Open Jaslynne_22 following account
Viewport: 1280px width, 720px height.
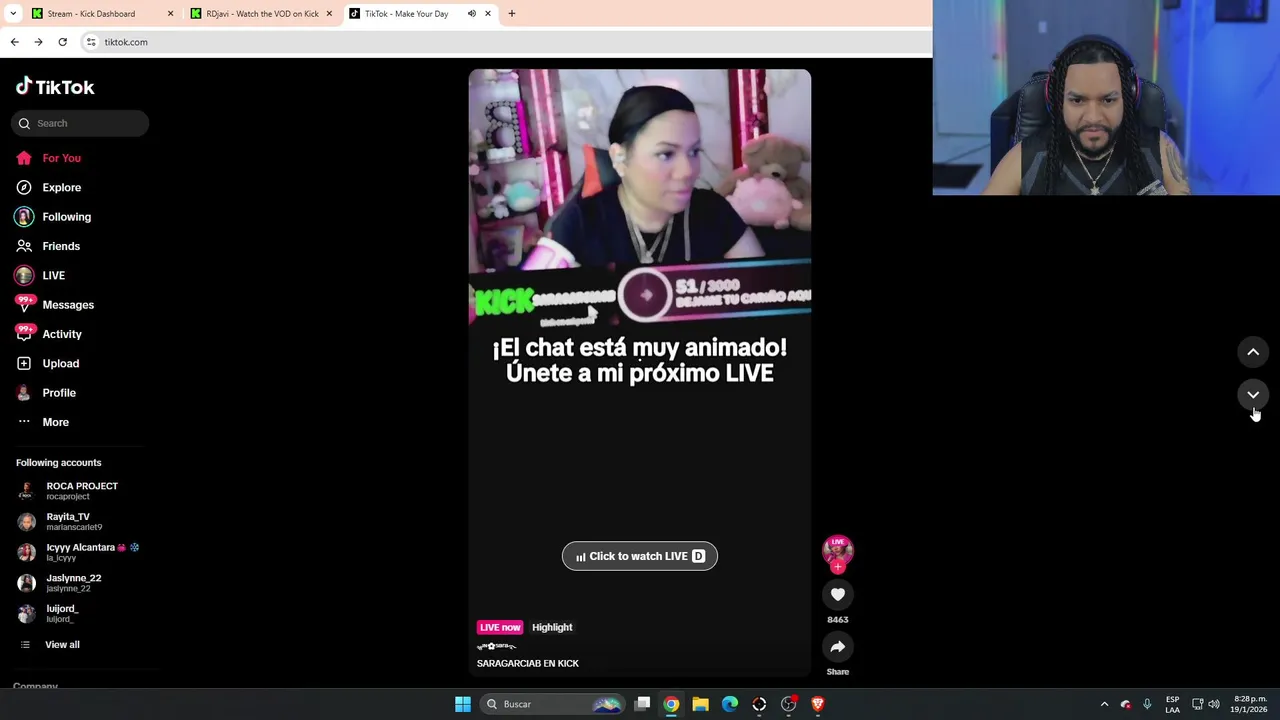coord(60,583)
